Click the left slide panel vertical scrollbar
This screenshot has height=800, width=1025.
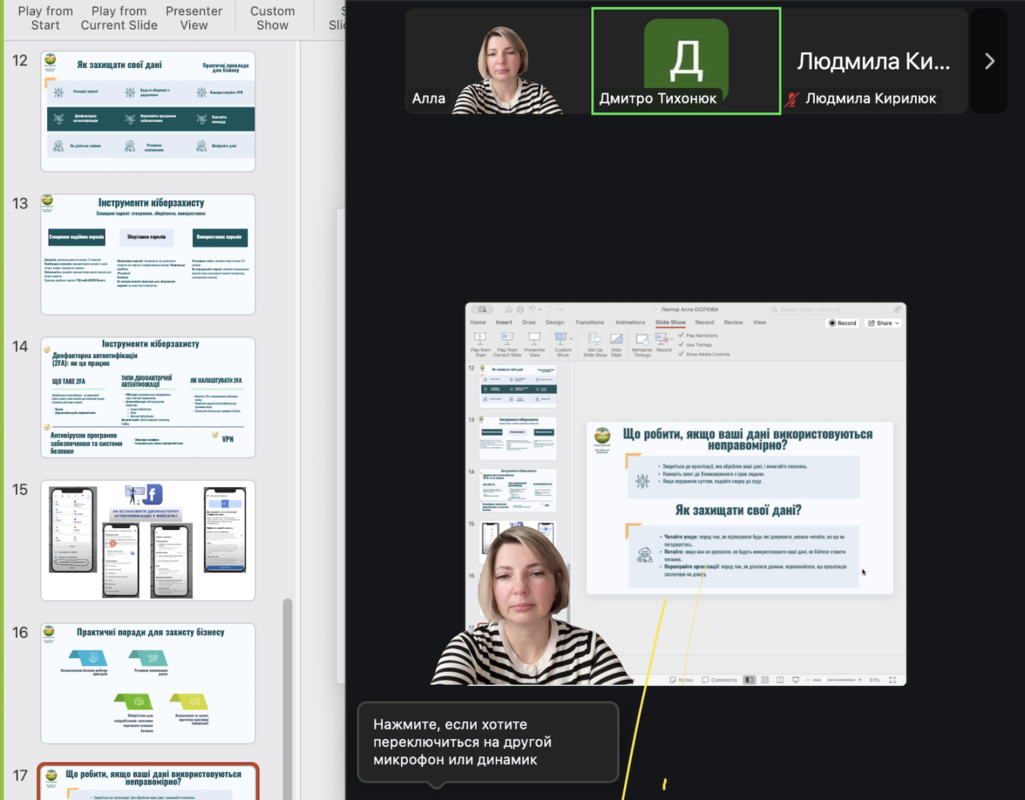(287, 699)
